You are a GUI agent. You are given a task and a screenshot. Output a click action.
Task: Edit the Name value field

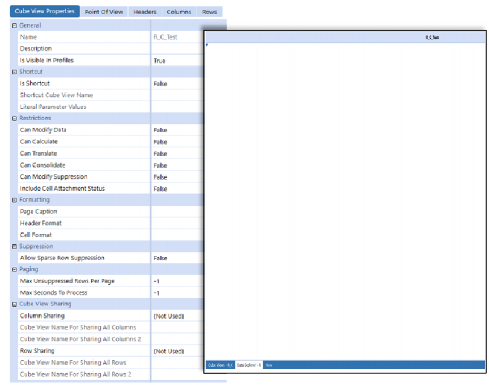[177, 37]
